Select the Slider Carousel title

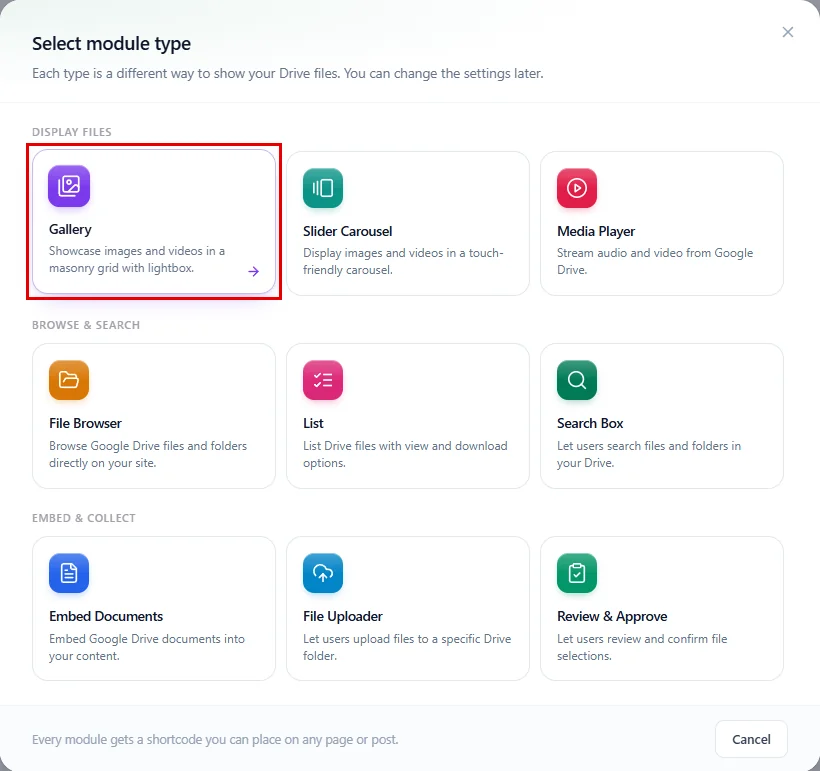tap(347, 231)
